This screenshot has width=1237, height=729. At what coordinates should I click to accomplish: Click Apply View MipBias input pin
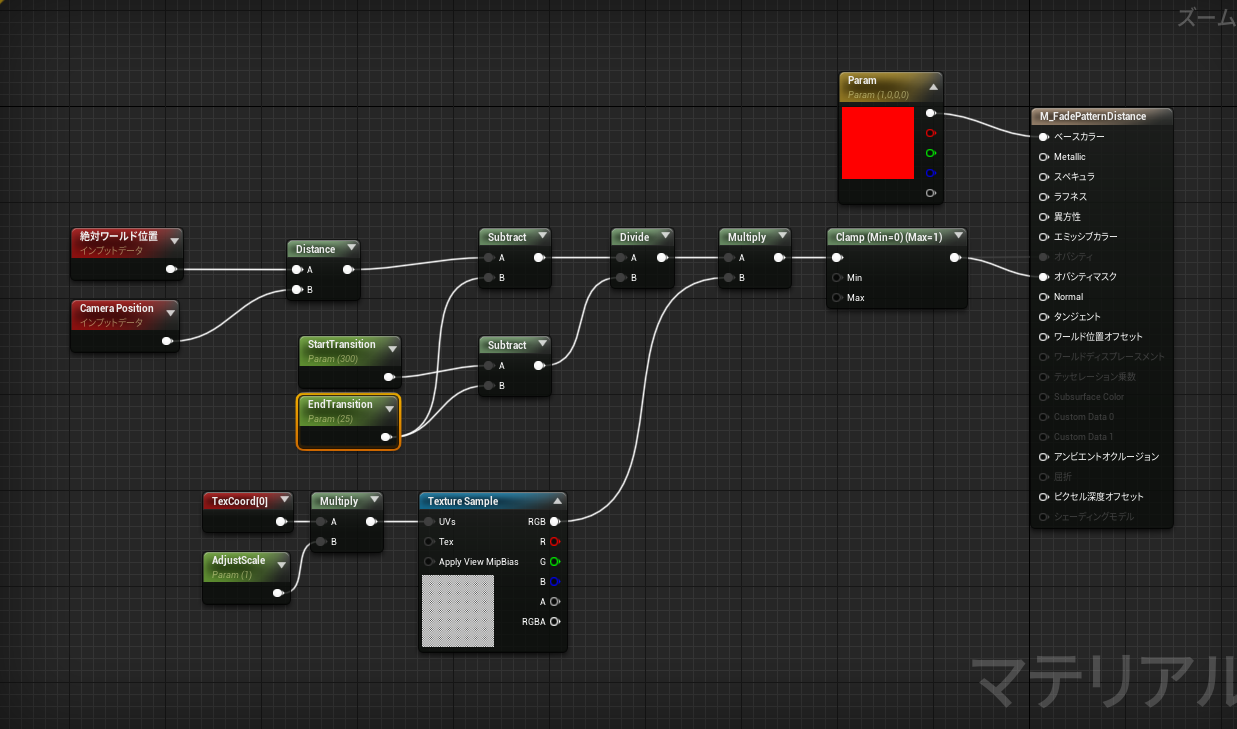[x=430, y=561]
